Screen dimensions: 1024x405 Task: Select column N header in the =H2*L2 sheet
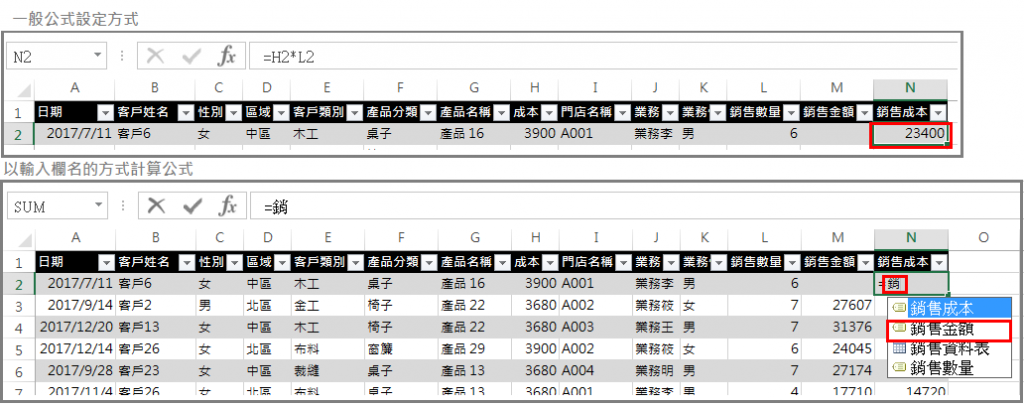click(x=910, y=89)
